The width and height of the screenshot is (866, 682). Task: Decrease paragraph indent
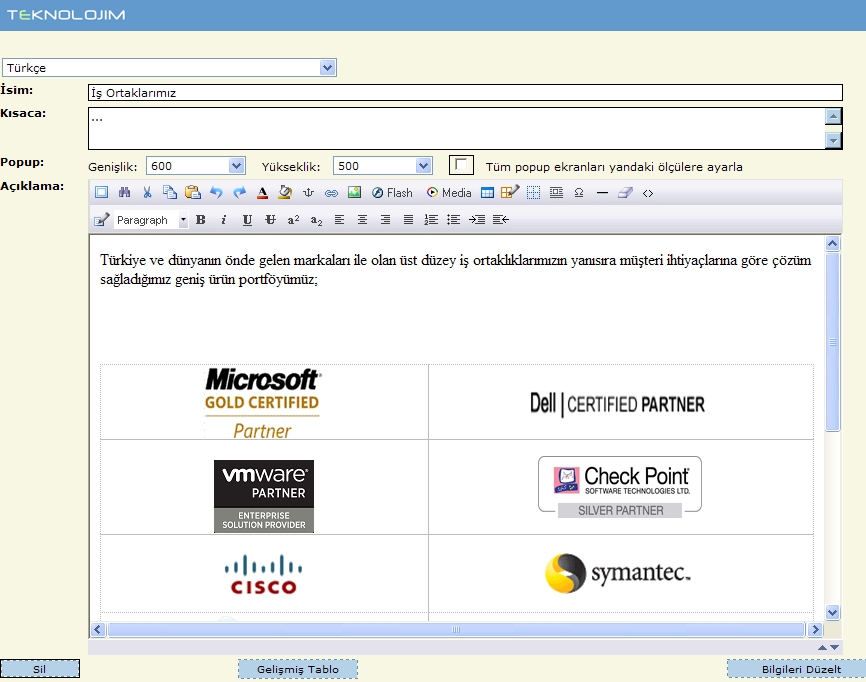pos(500,220)
